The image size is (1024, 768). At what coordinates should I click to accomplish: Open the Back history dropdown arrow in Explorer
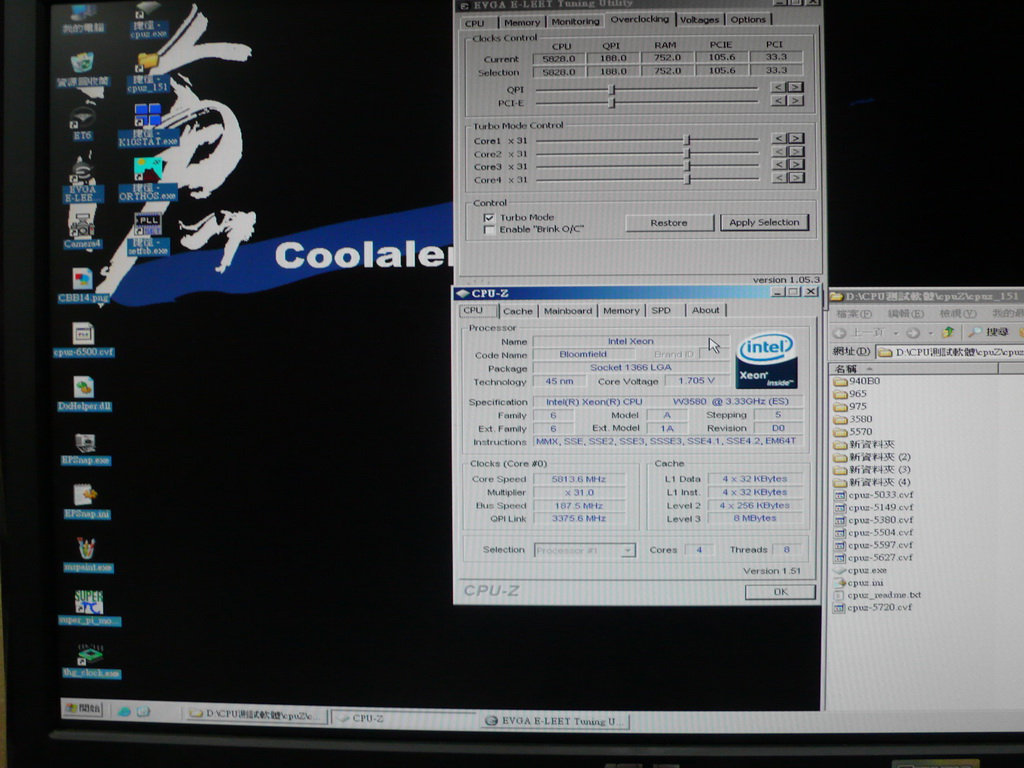[x=895, y=333]
